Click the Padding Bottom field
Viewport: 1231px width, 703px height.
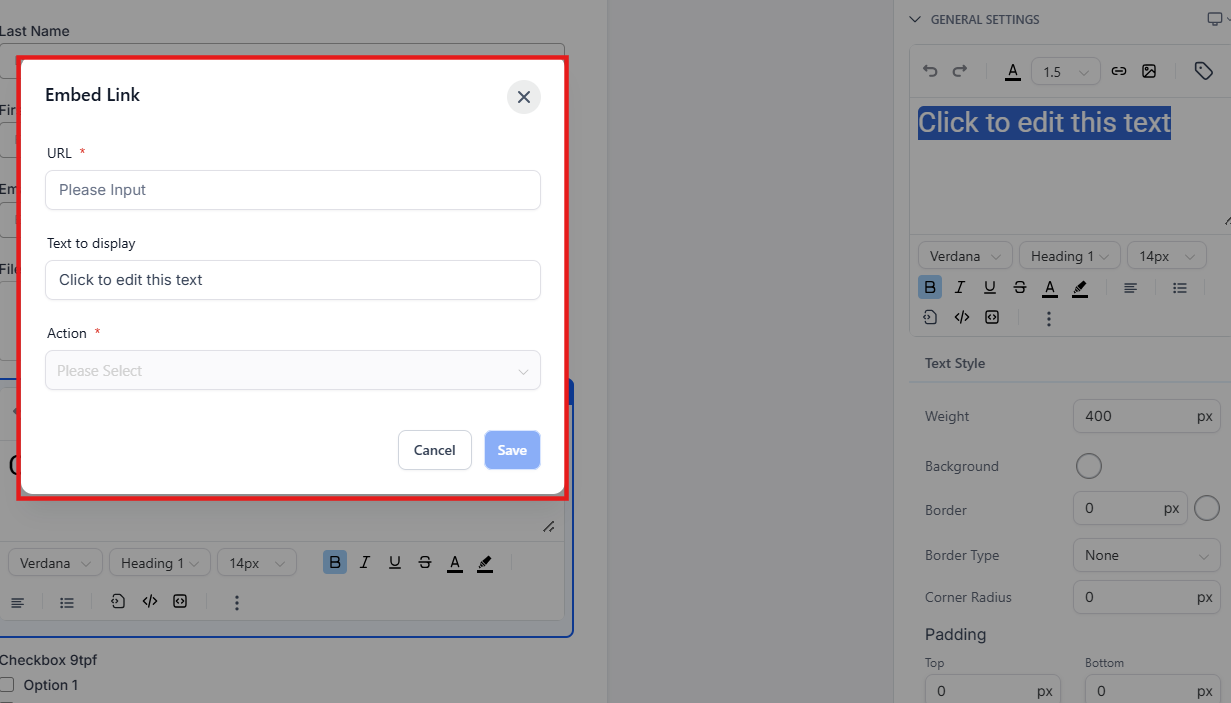[1153, 691]
